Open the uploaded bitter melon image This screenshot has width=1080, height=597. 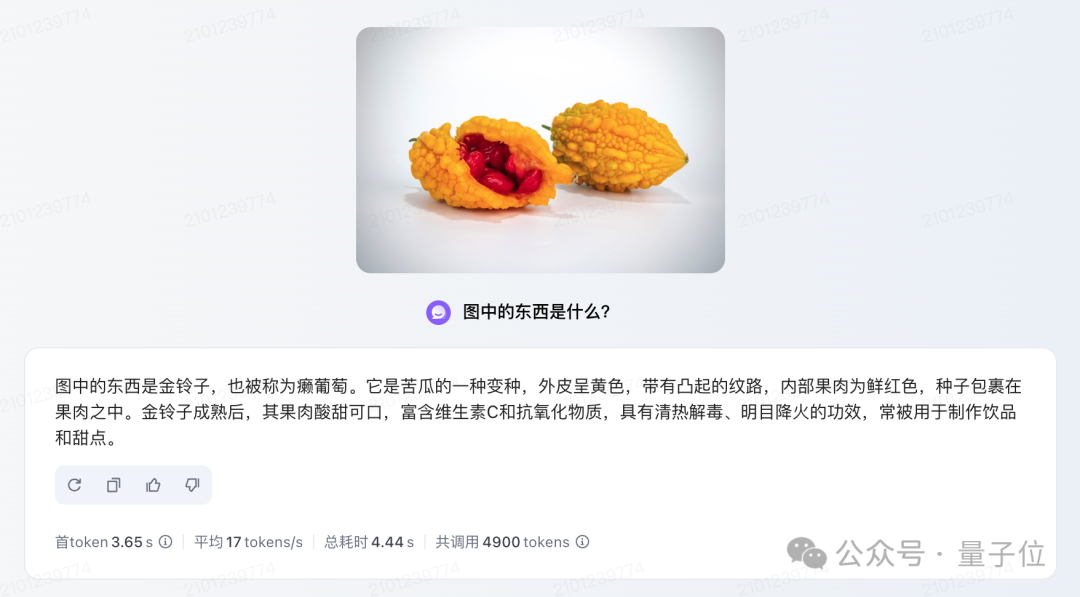click(x=540, y=150)
